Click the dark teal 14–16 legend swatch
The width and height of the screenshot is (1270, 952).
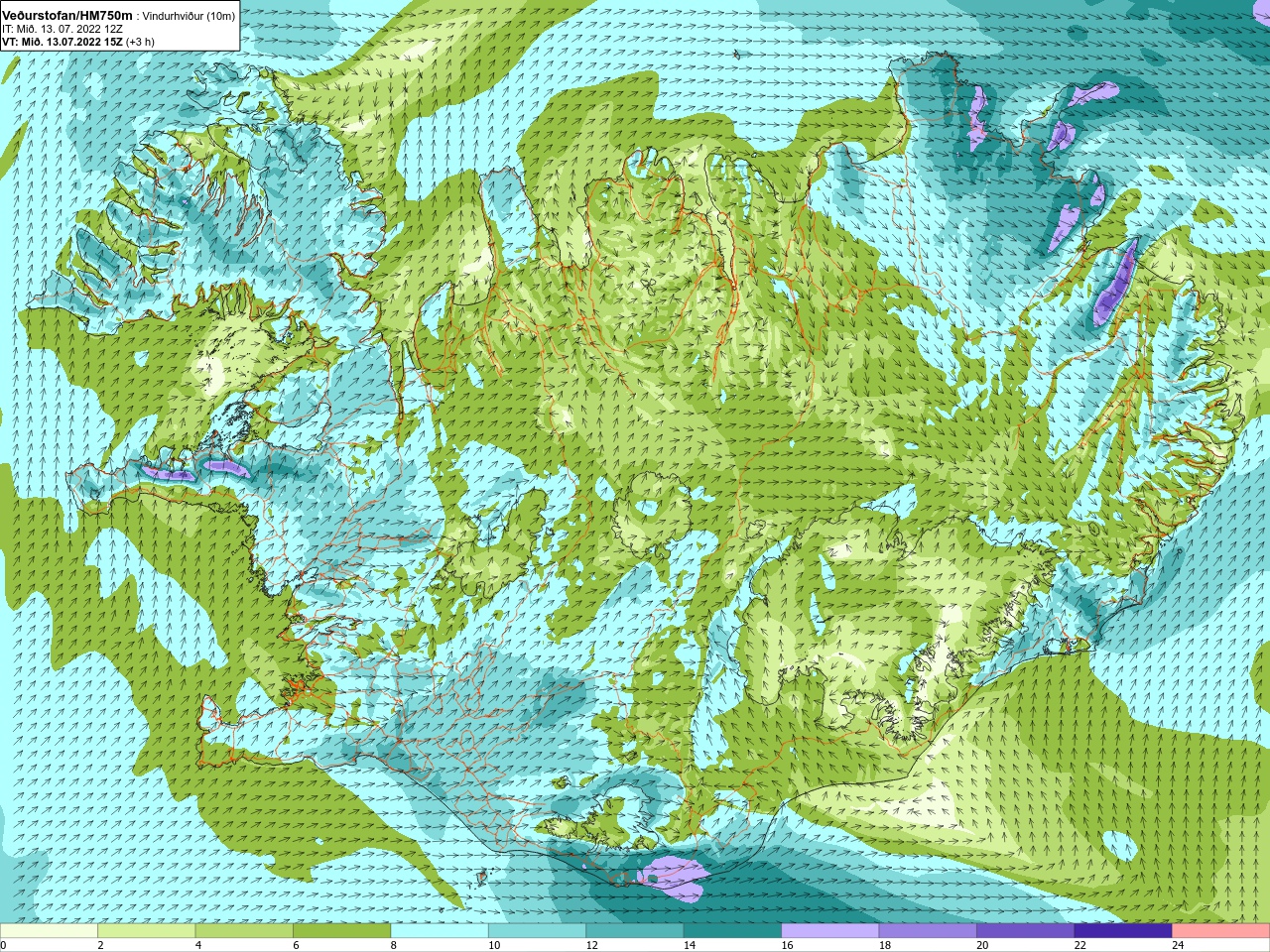point(732,931)
